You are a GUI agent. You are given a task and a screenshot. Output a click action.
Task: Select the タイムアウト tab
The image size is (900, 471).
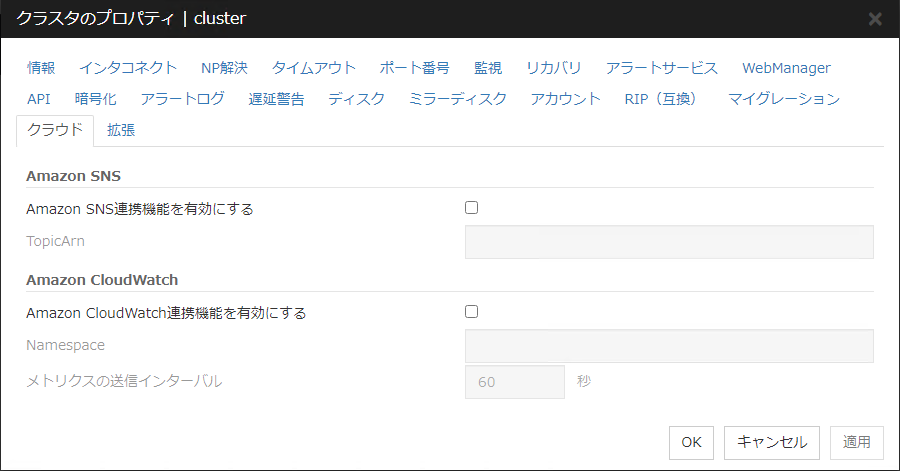pos(314,68)
